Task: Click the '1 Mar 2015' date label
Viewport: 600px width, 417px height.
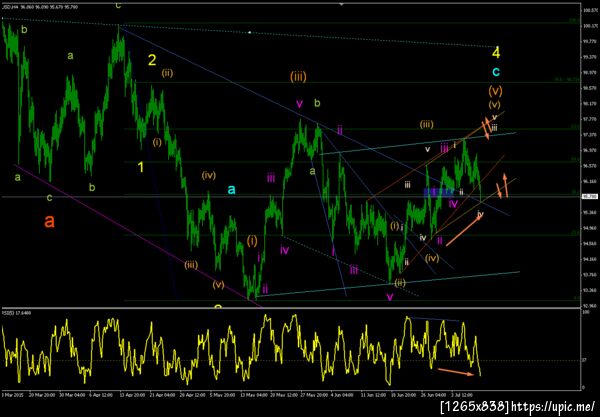Action: [13, 394]
